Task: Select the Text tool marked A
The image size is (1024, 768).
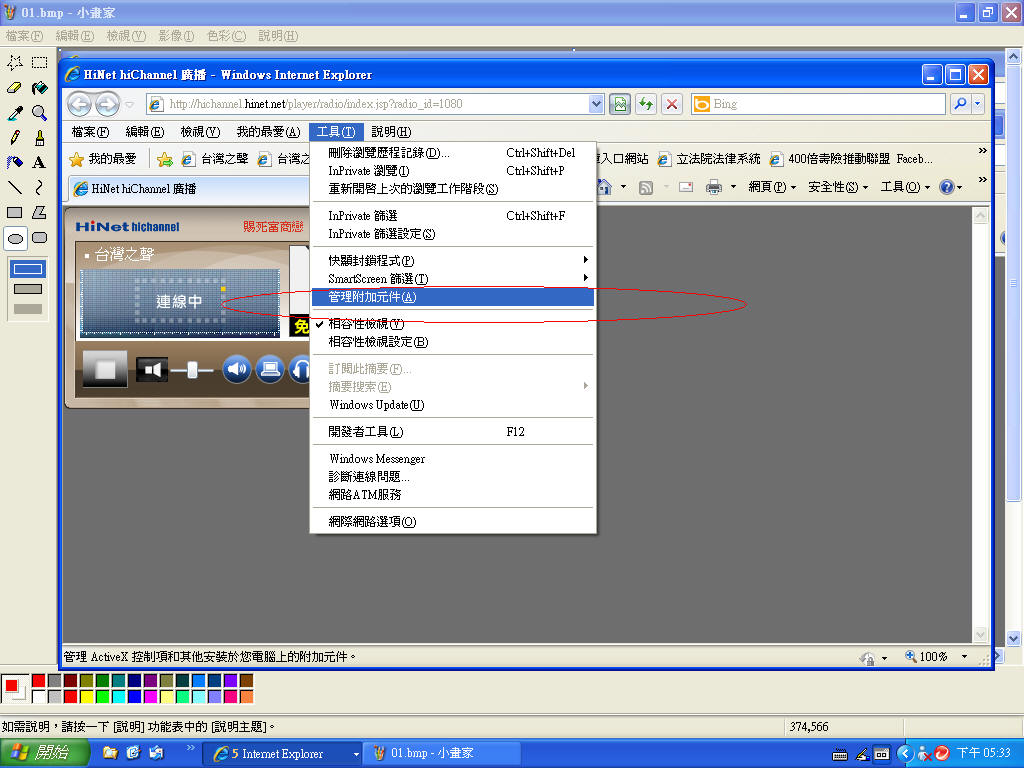Action: [40, 163]
